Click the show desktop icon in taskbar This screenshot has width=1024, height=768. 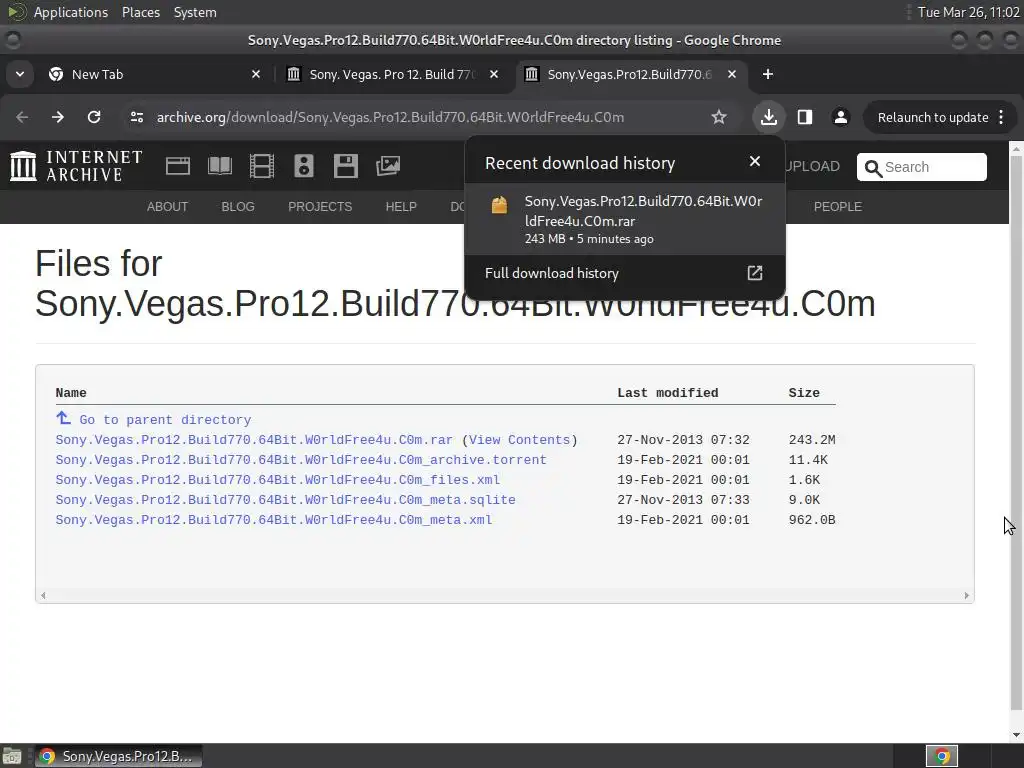click(12, 756)
